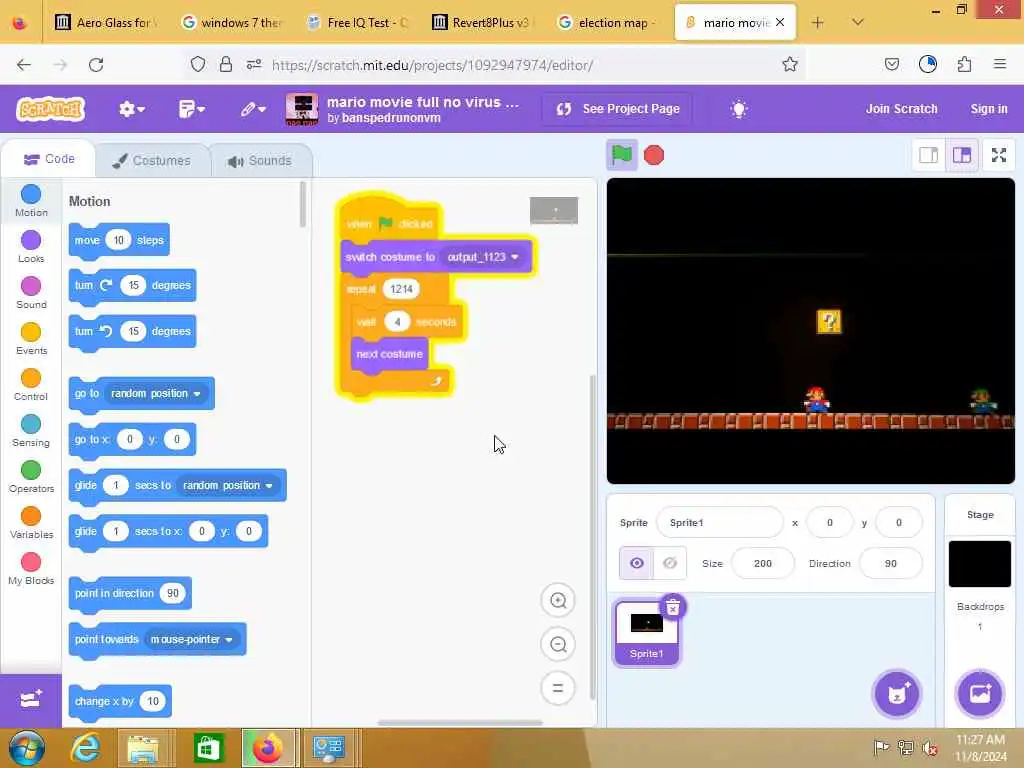The image size is (1024, 768).
Task: Select the Control category circle
Action: point(31,378)
